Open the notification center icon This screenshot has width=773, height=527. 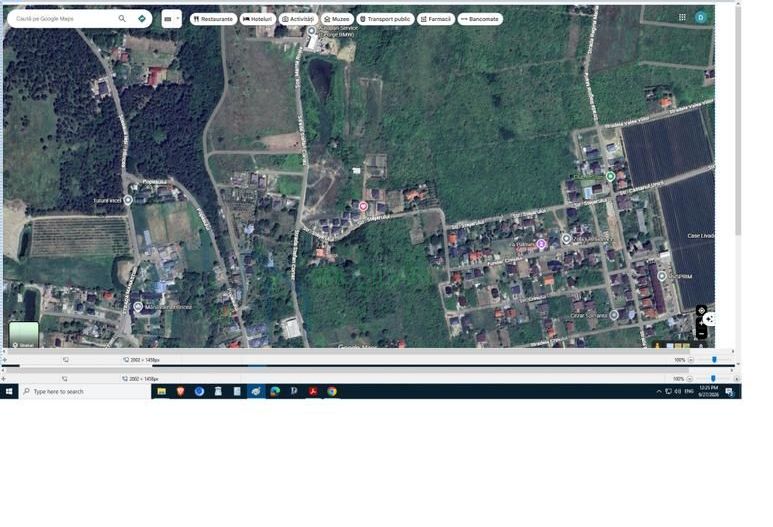[x=729, y=391]
